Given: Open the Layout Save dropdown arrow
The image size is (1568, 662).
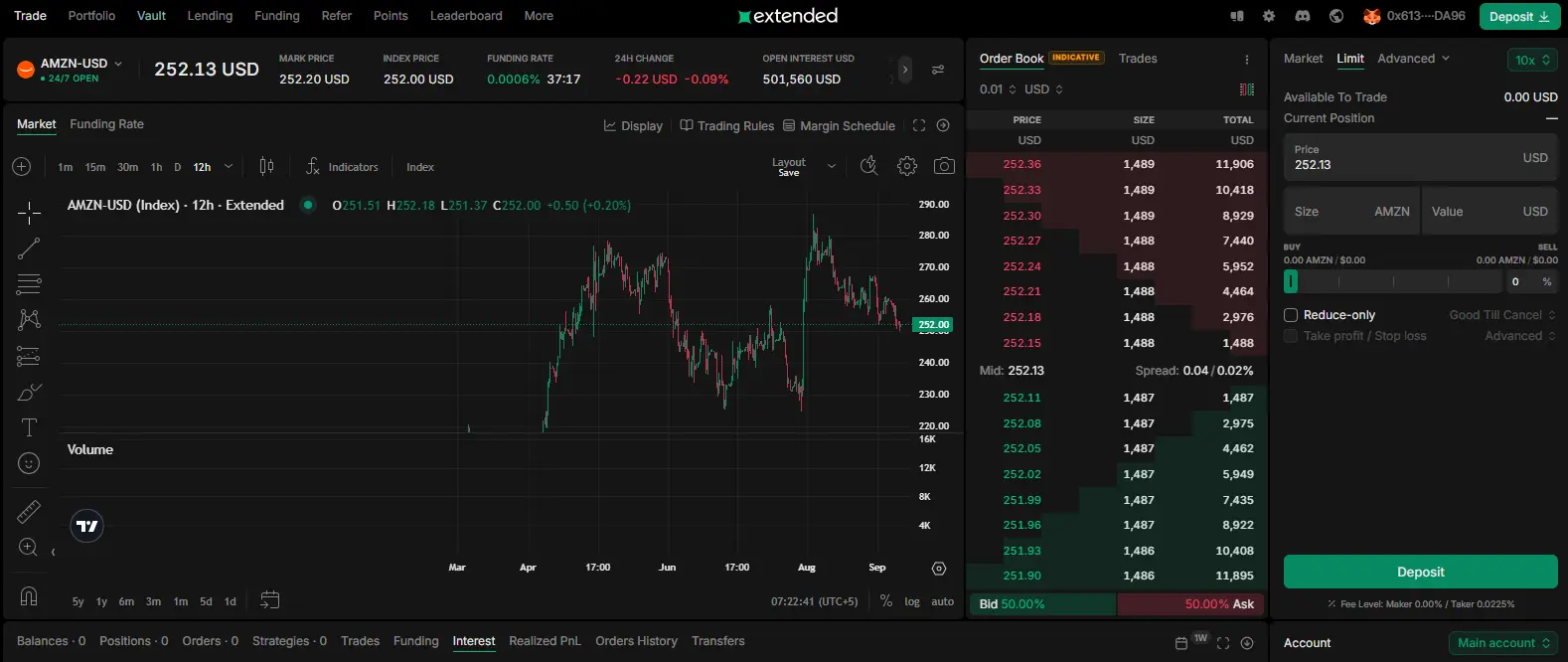Looking at the screenshot, I should 831,167.
